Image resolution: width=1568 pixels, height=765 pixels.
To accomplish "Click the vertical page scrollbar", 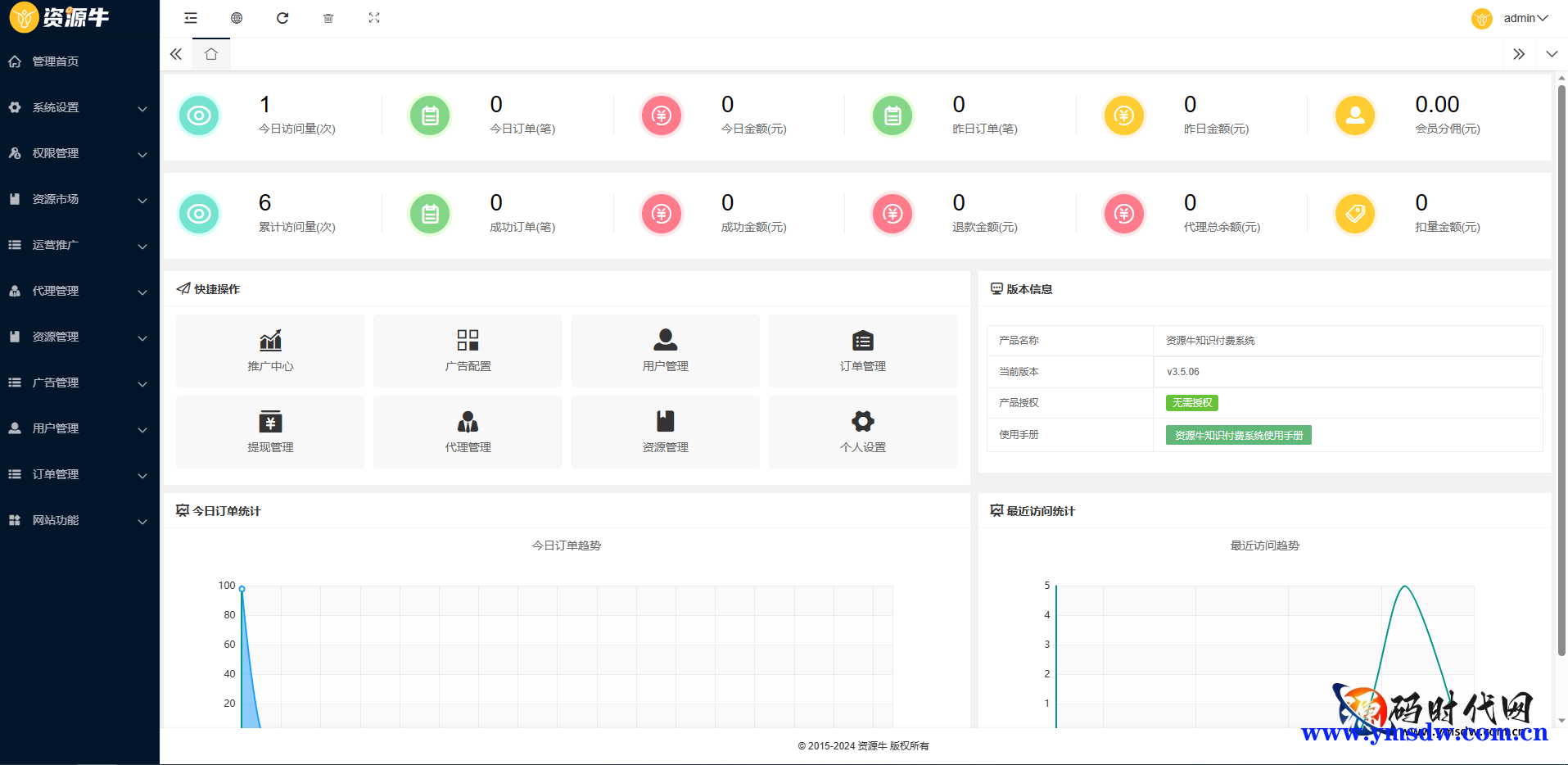I will (1561, 369).
